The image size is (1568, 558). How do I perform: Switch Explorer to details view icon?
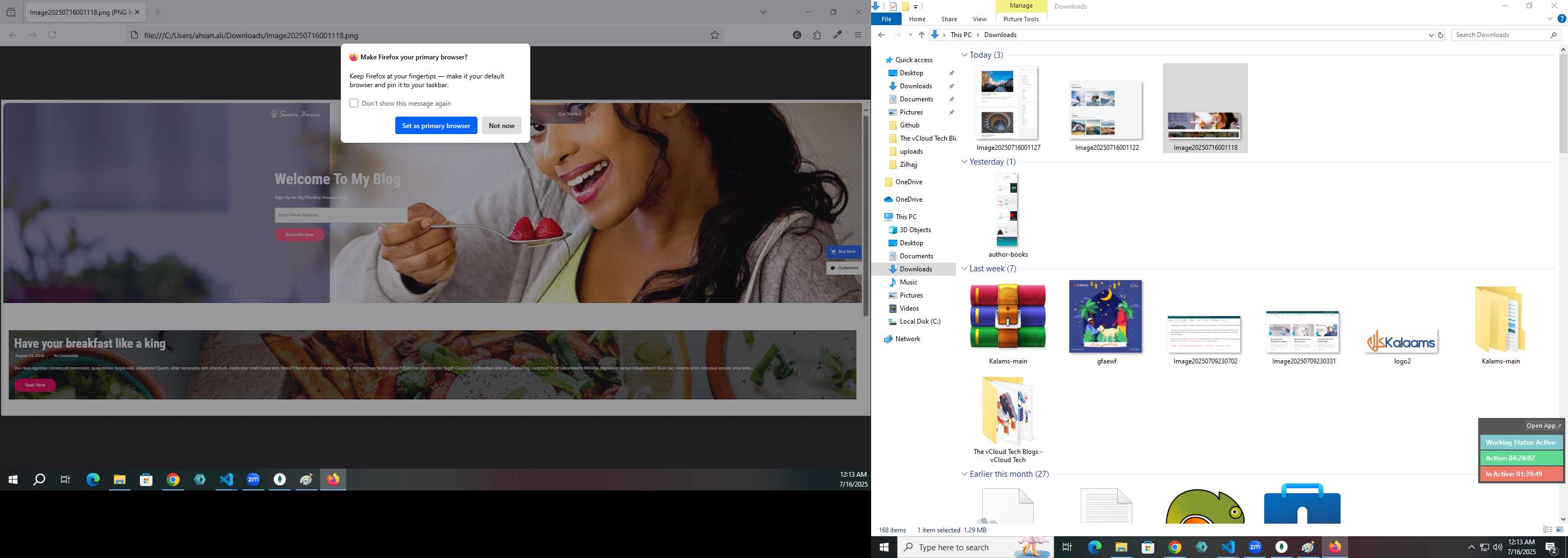pos(1548,530)
